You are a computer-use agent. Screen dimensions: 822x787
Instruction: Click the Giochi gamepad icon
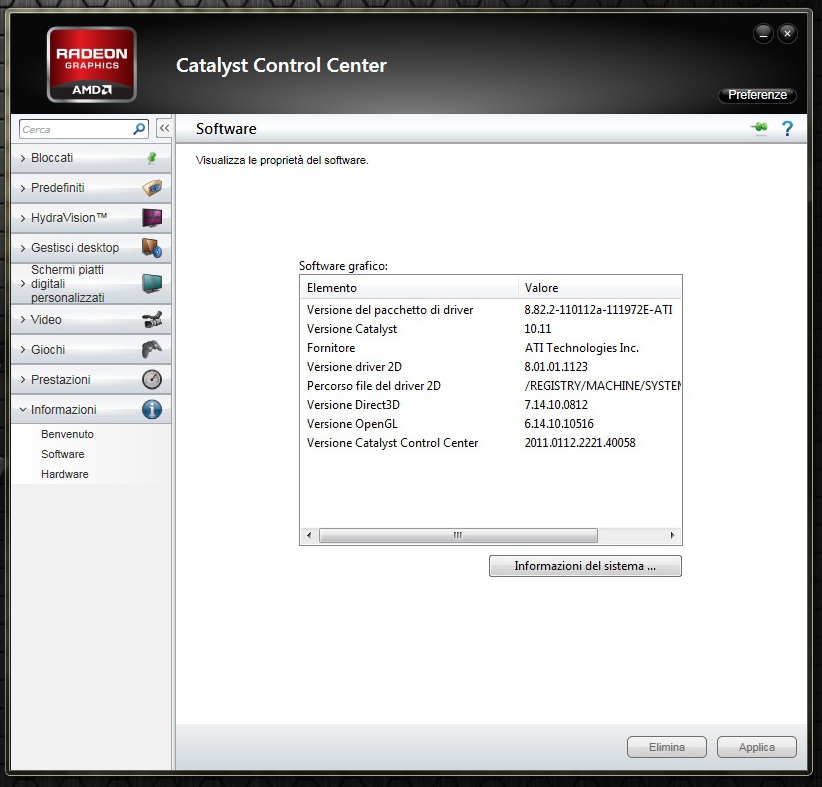click(x=152, y=349)
